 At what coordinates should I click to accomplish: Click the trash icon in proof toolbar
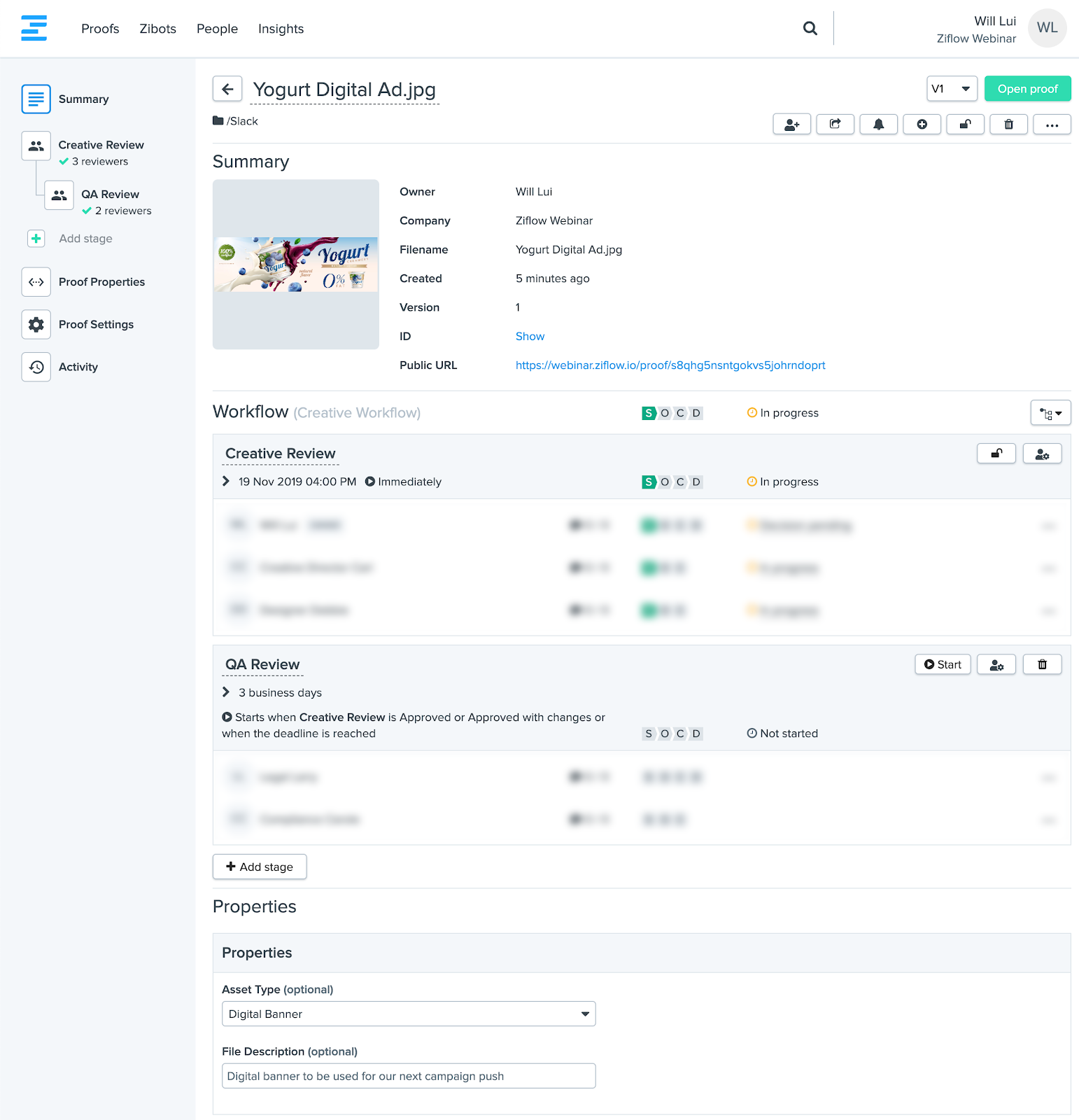pyautogui.click(x=1008, y=124)
